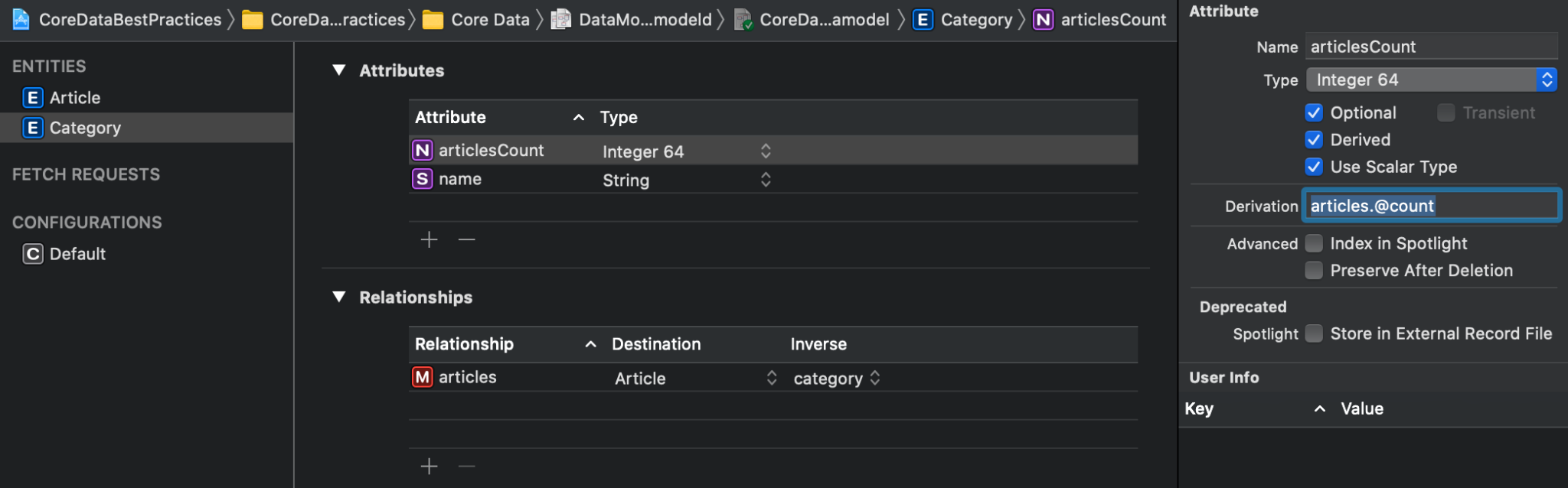Click the Default configuration icon
Screen dimensions: 1568x488
coord(32,254)
